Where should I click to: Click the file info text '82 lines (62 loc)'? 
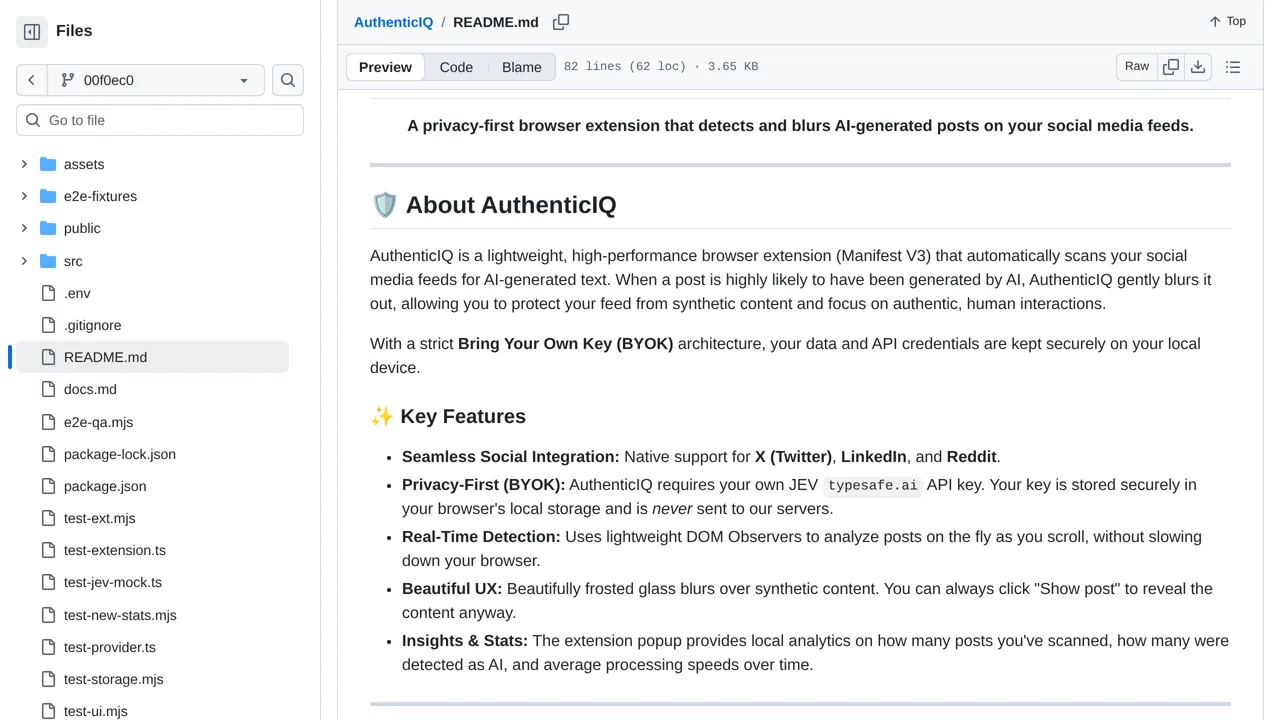click(x=625, y=67)
